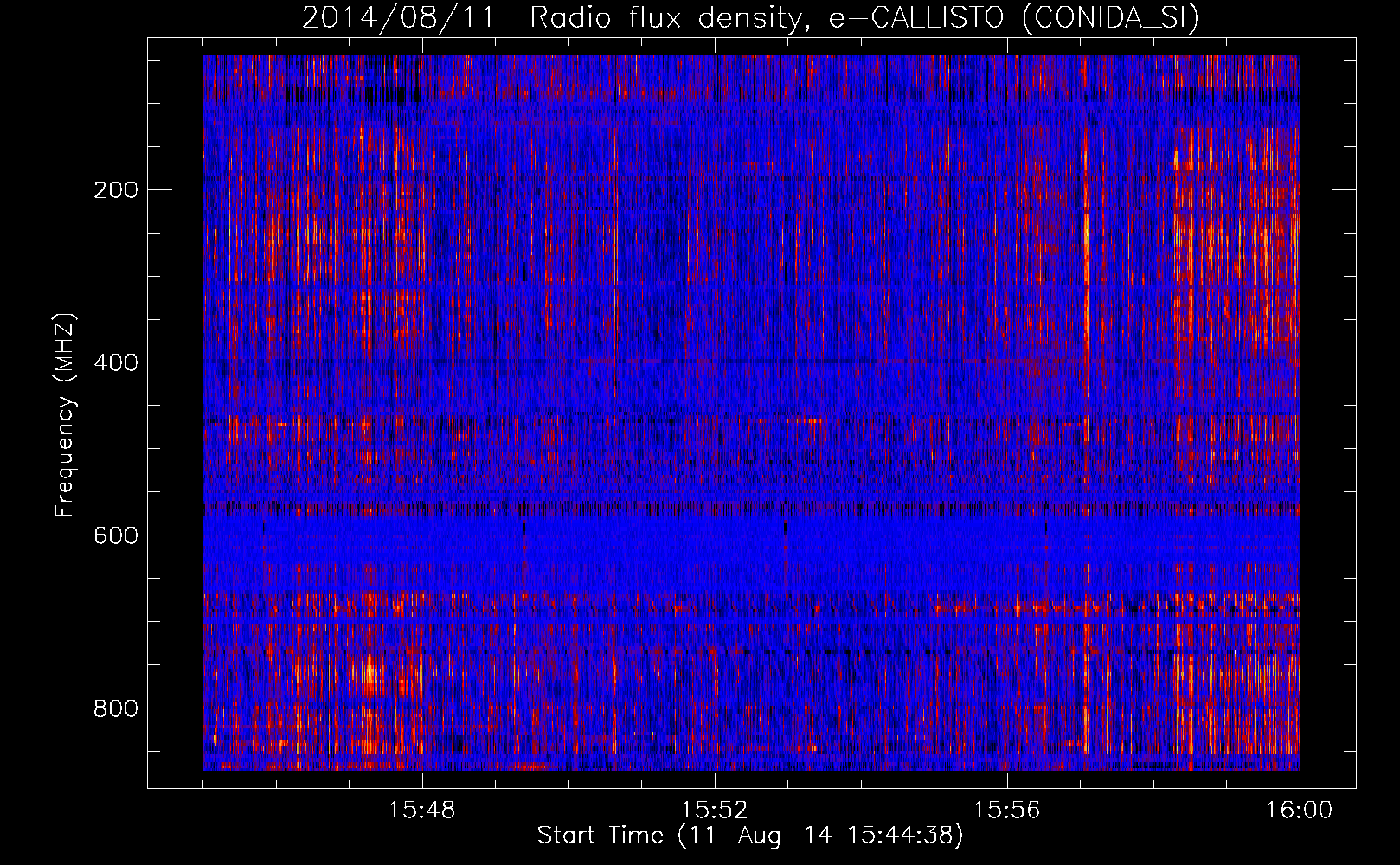
Task: Click the 15:52 time tick label
Action: click(714, 811)
